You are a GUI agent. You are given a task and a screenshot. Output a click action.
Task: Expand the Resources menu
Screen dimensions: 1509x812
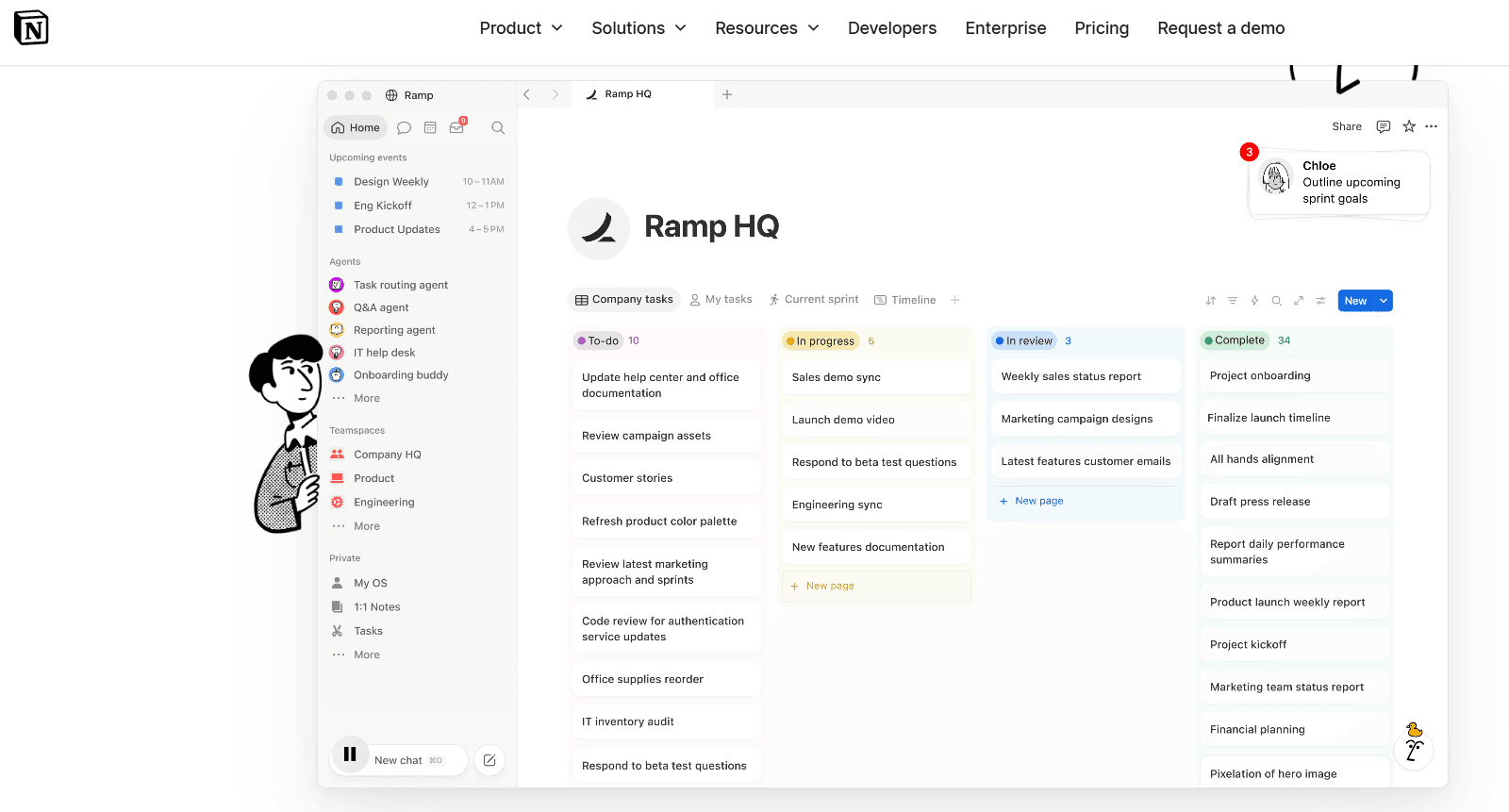767,28
